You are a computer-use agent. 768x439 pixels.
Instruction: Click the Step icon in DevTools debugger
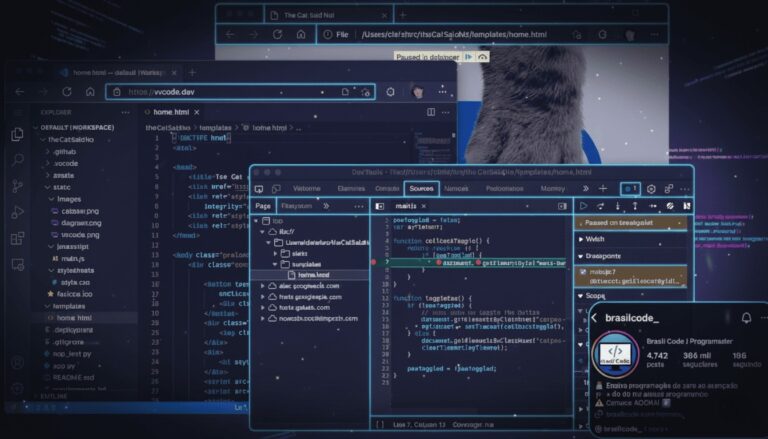coord(652,206)
